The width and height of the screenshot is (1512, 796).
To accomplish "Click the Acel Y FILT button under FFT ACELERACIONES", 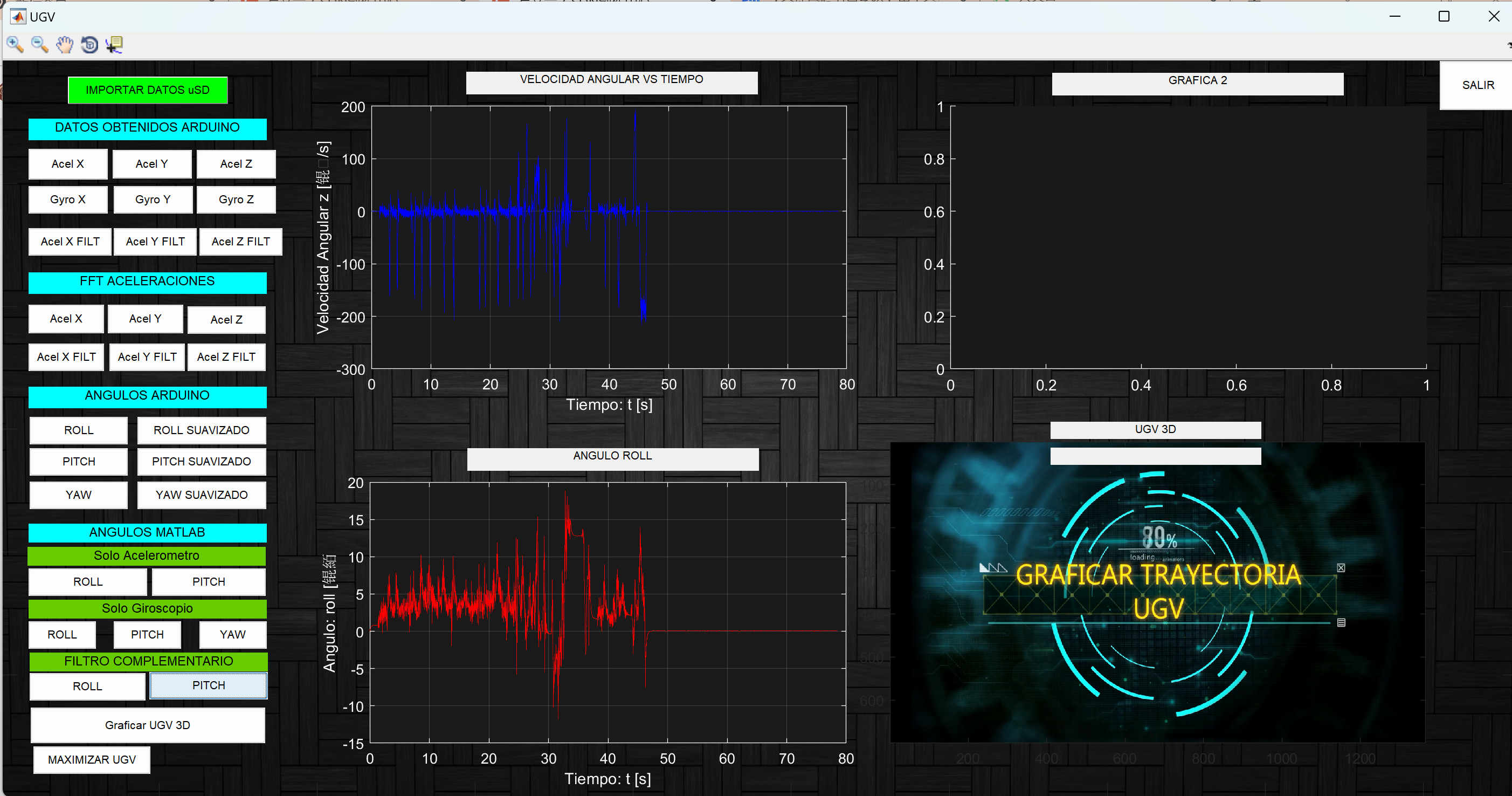I will pos(147,357).
